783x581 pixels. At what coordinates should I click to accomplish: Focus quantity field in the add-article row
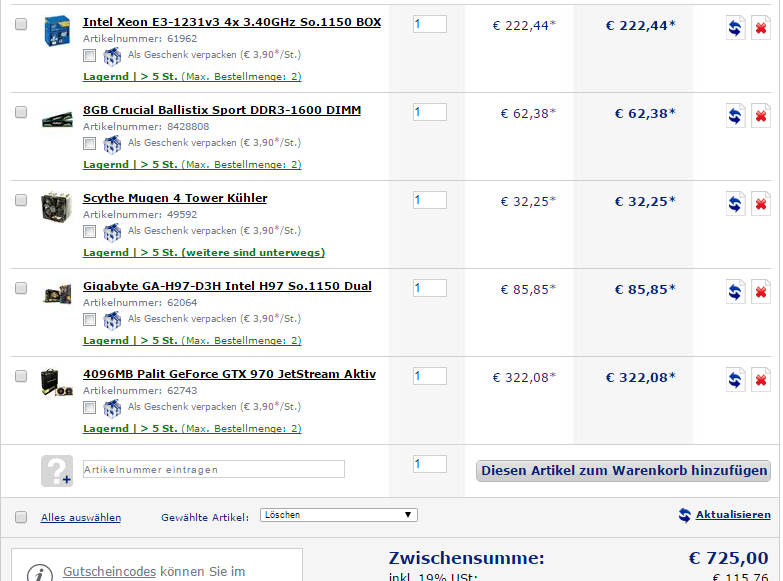coord(429,464)
